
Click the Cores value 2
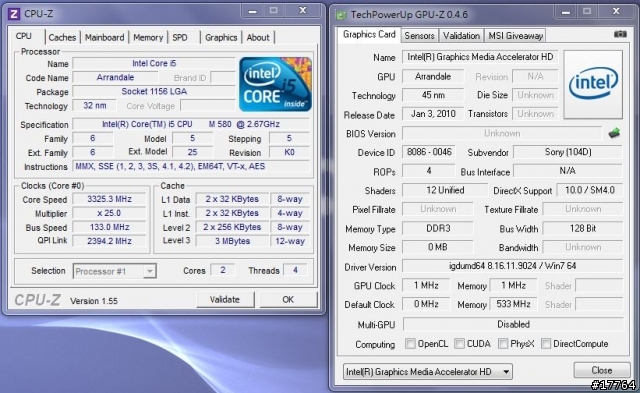pyautogui.click(x=222, y=270)
